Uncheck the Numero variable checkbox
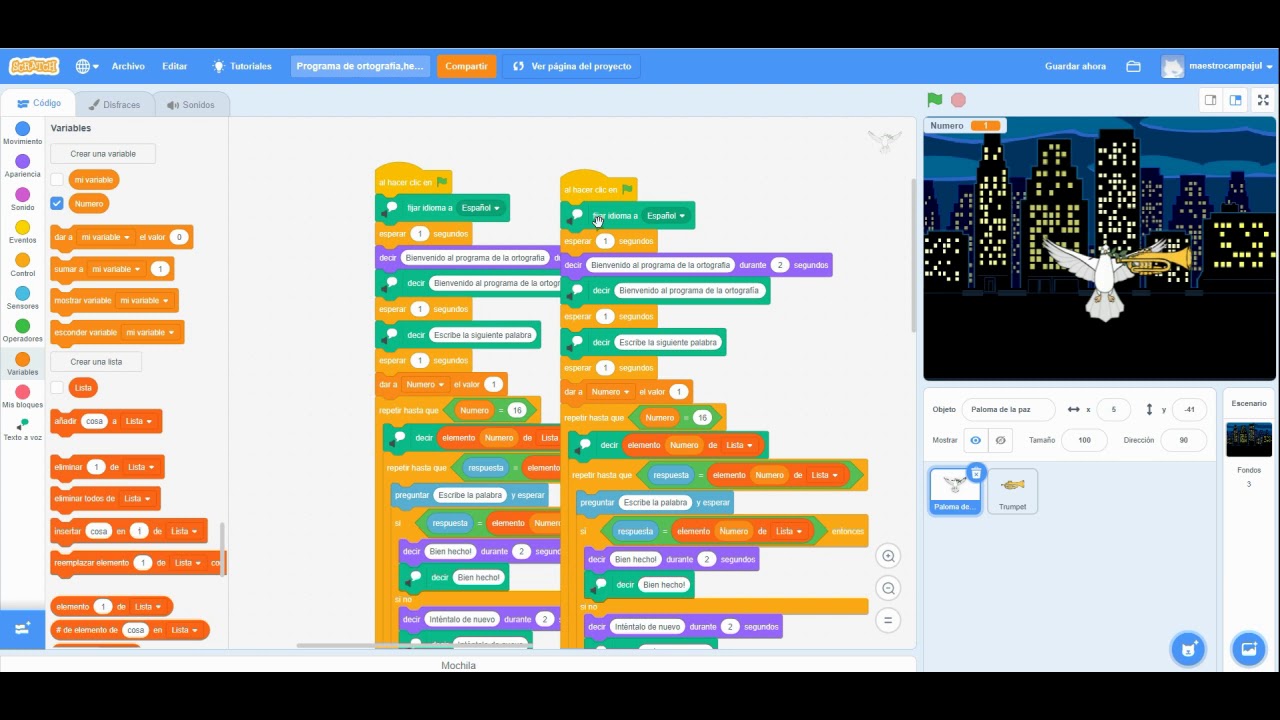 [57, 203]
